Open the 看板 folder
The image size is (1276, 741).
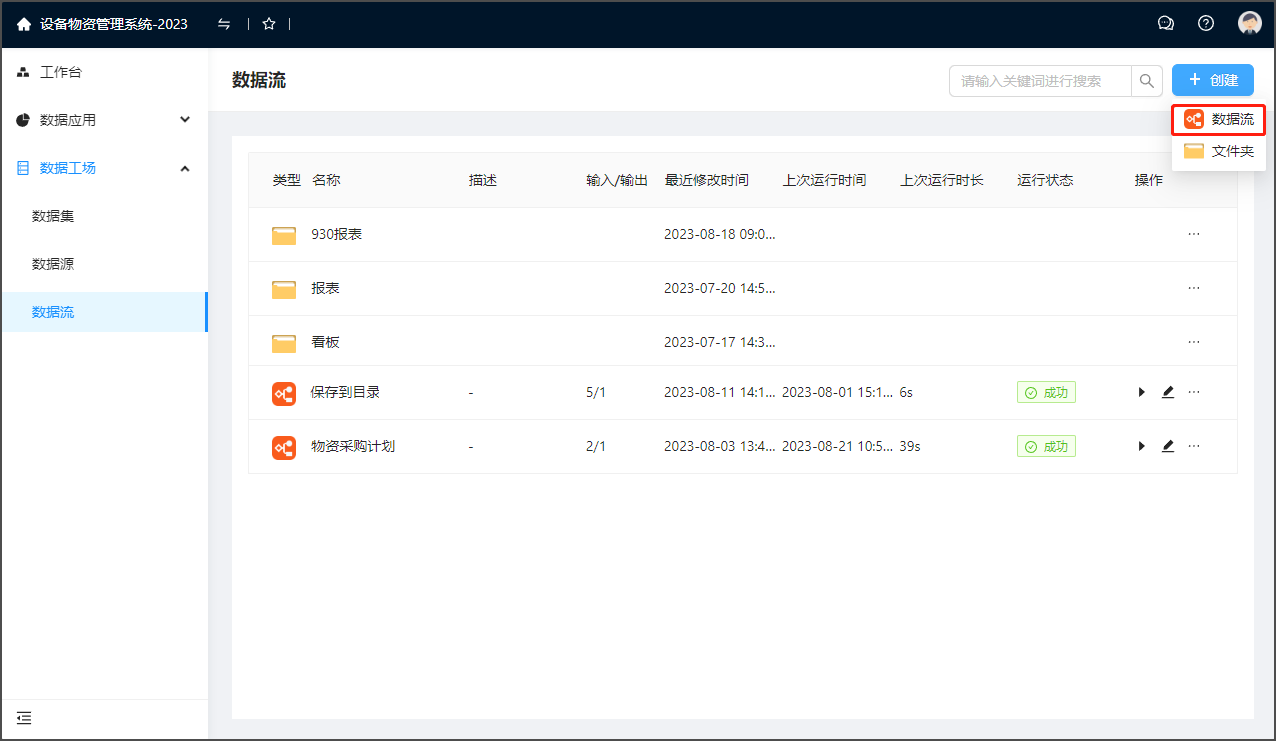325,342
